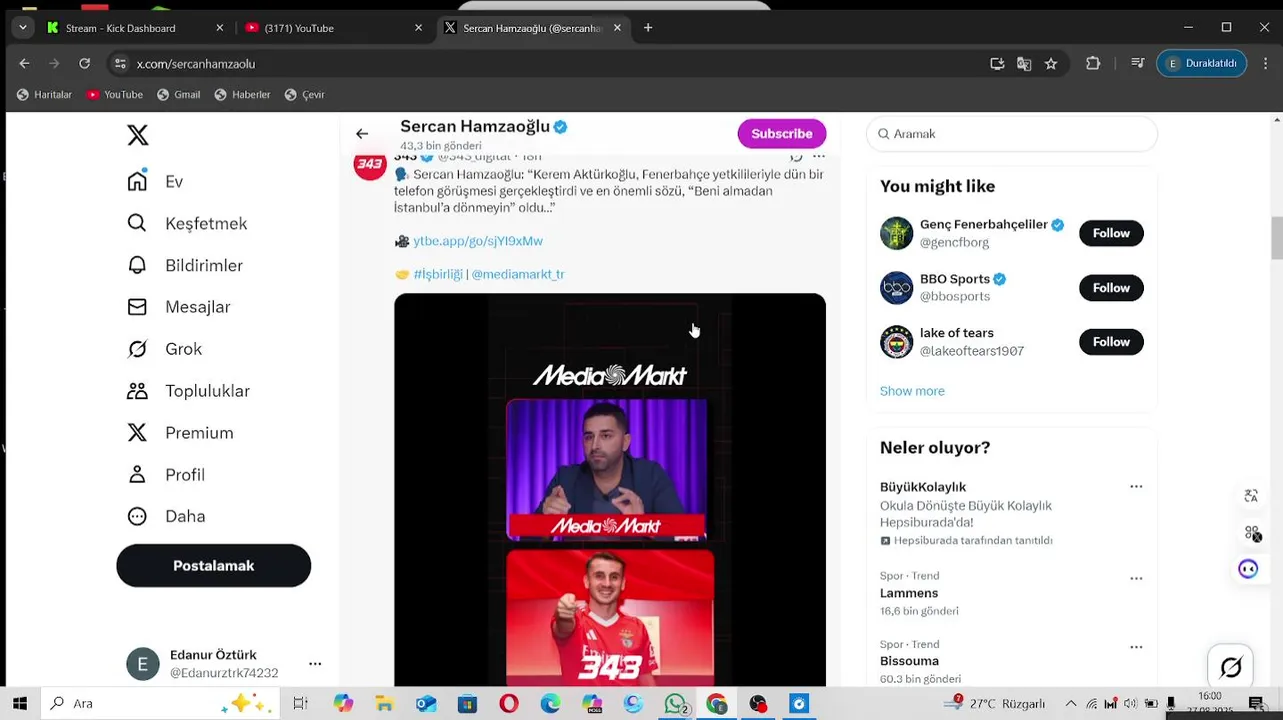Switch to Stream - Kick Dashboard tab
The height and width of the screenshot is (720, 1283).
click(x=134, y=28)
